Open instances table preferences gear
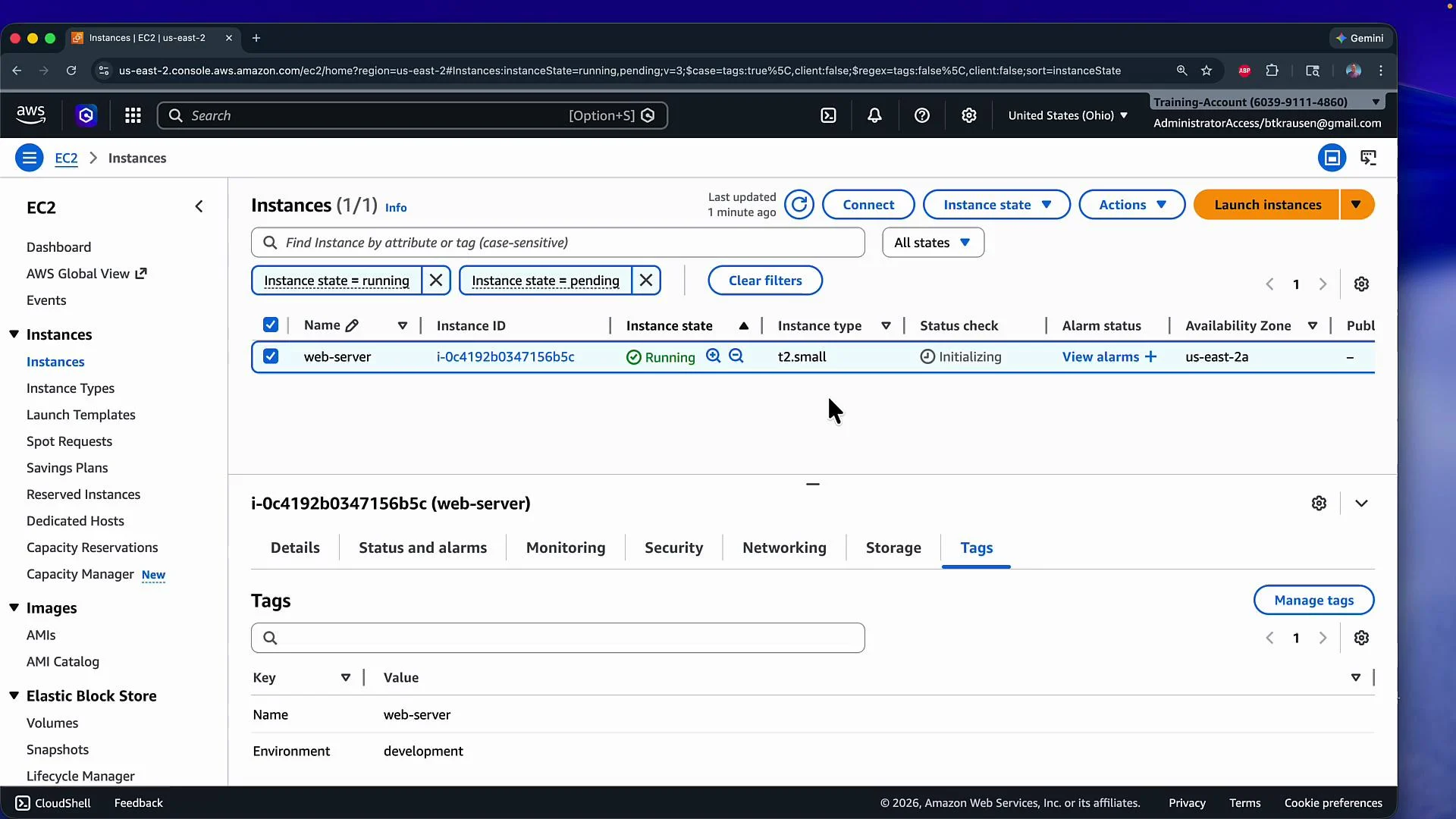This screenshot has height=819, width=1456. 1361,284
